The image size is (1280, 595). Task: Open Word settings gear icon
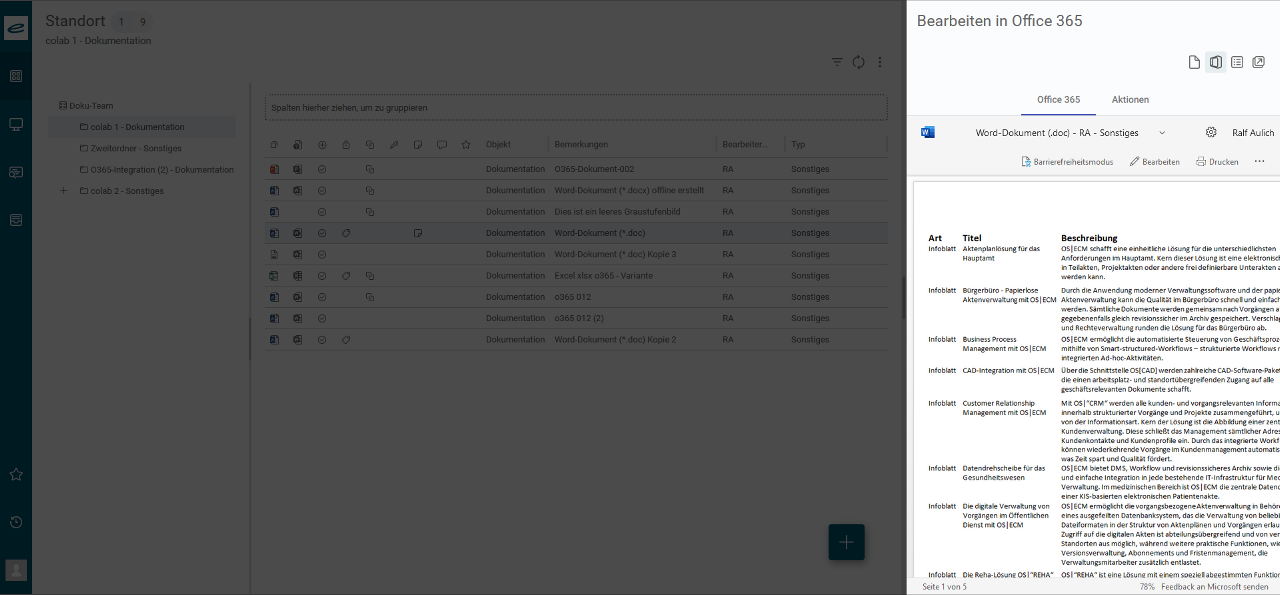point(1211,132)
